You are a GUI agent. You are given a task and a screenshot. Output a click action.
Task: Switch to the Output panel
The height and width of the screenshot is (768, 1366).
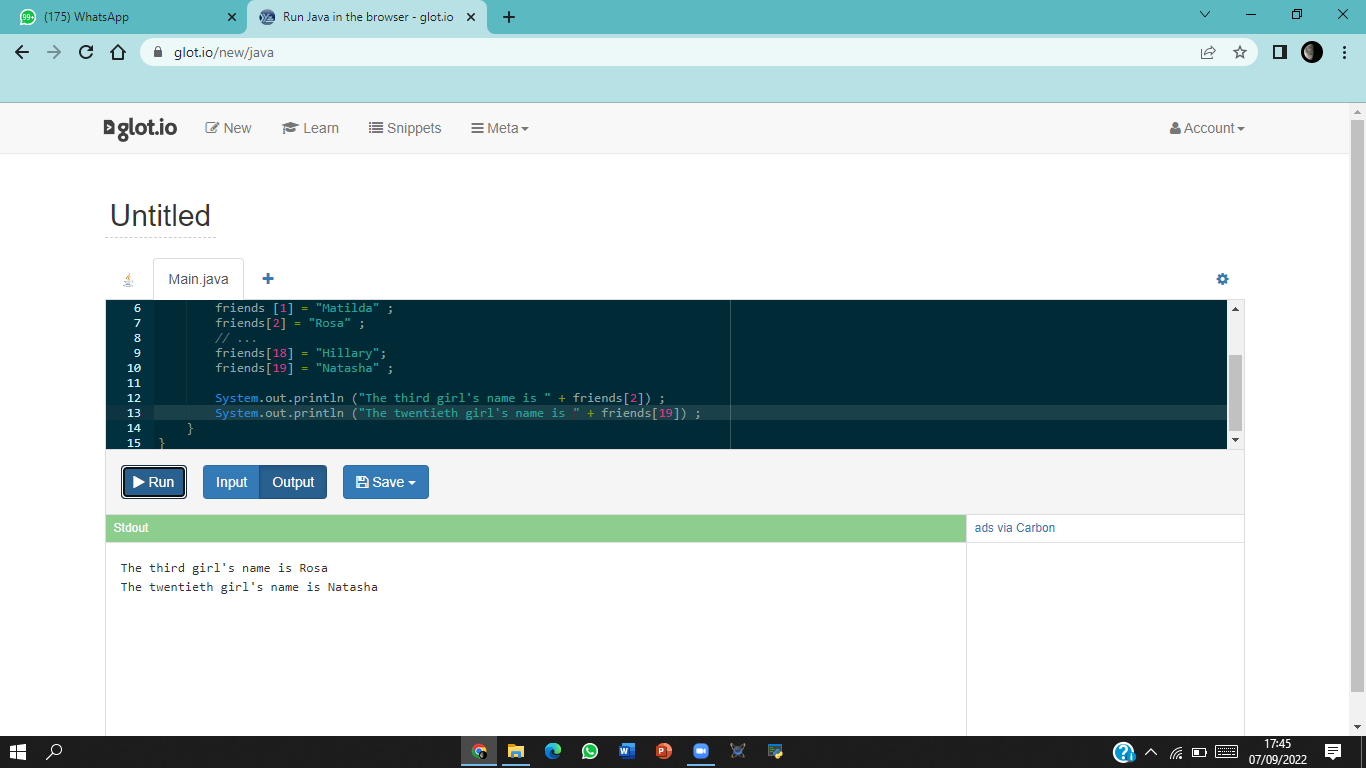tap(293, 482)
